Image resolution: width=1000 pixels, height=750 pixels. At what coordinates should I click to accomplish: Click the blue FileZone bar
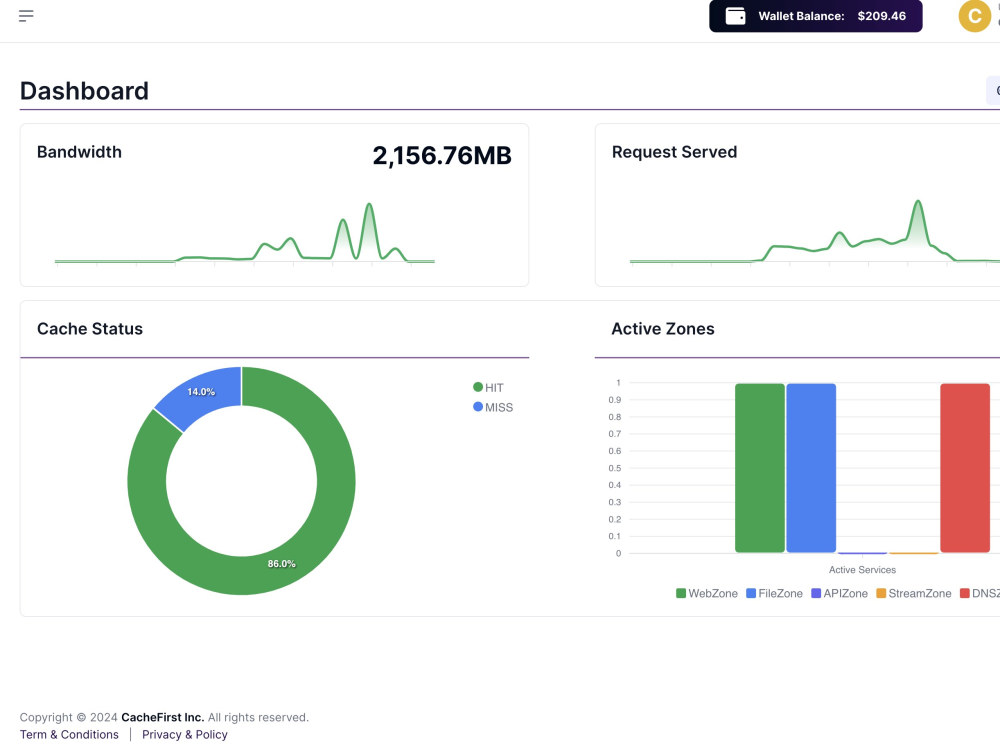[811, 467]
